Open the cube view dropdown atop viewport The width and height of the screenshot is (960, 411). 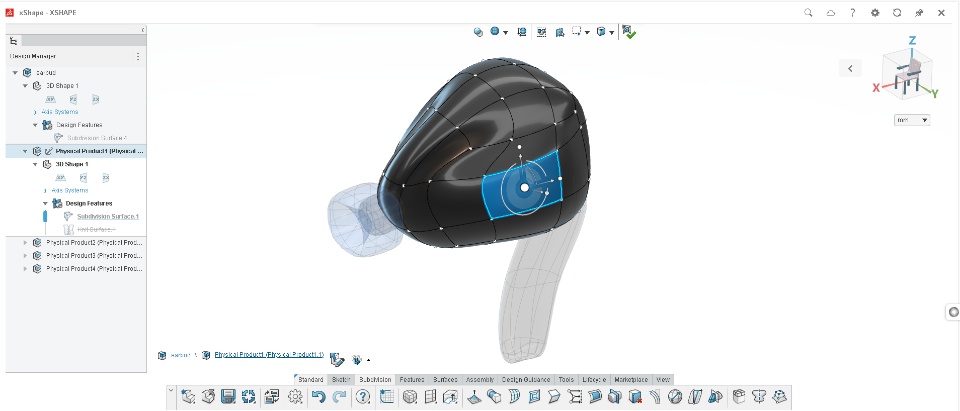(612, 32)
